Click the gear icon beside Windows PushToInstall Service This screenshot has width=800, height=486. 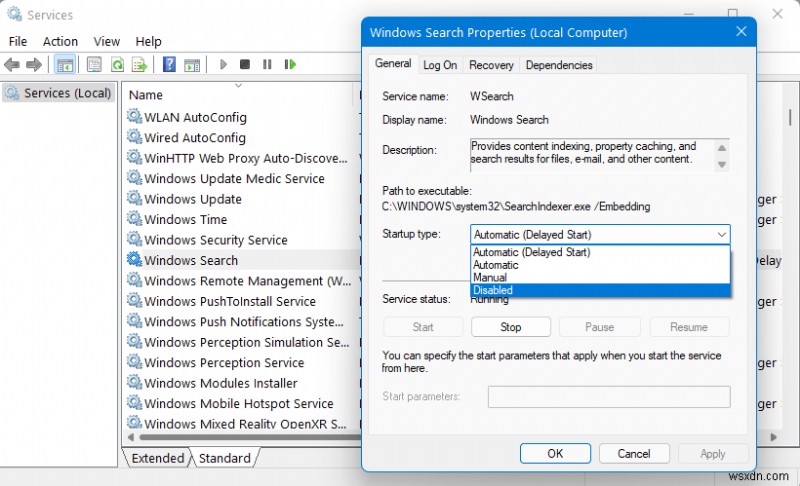coord(134,301)
